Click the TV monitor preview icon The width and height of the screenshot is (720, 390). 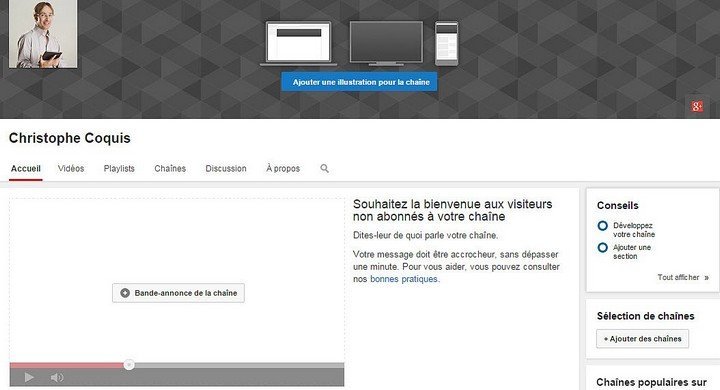pos(386,43)
